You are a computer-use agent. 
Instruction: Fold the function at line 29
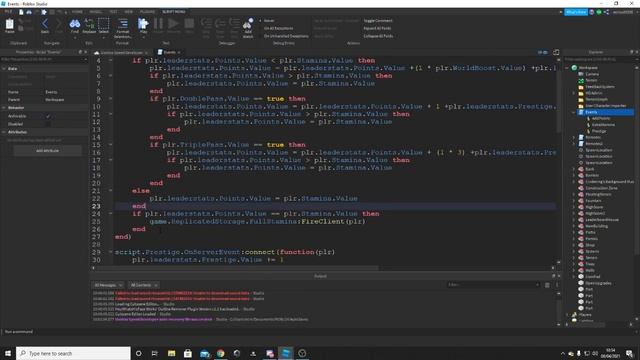click(x=110, y=252)
